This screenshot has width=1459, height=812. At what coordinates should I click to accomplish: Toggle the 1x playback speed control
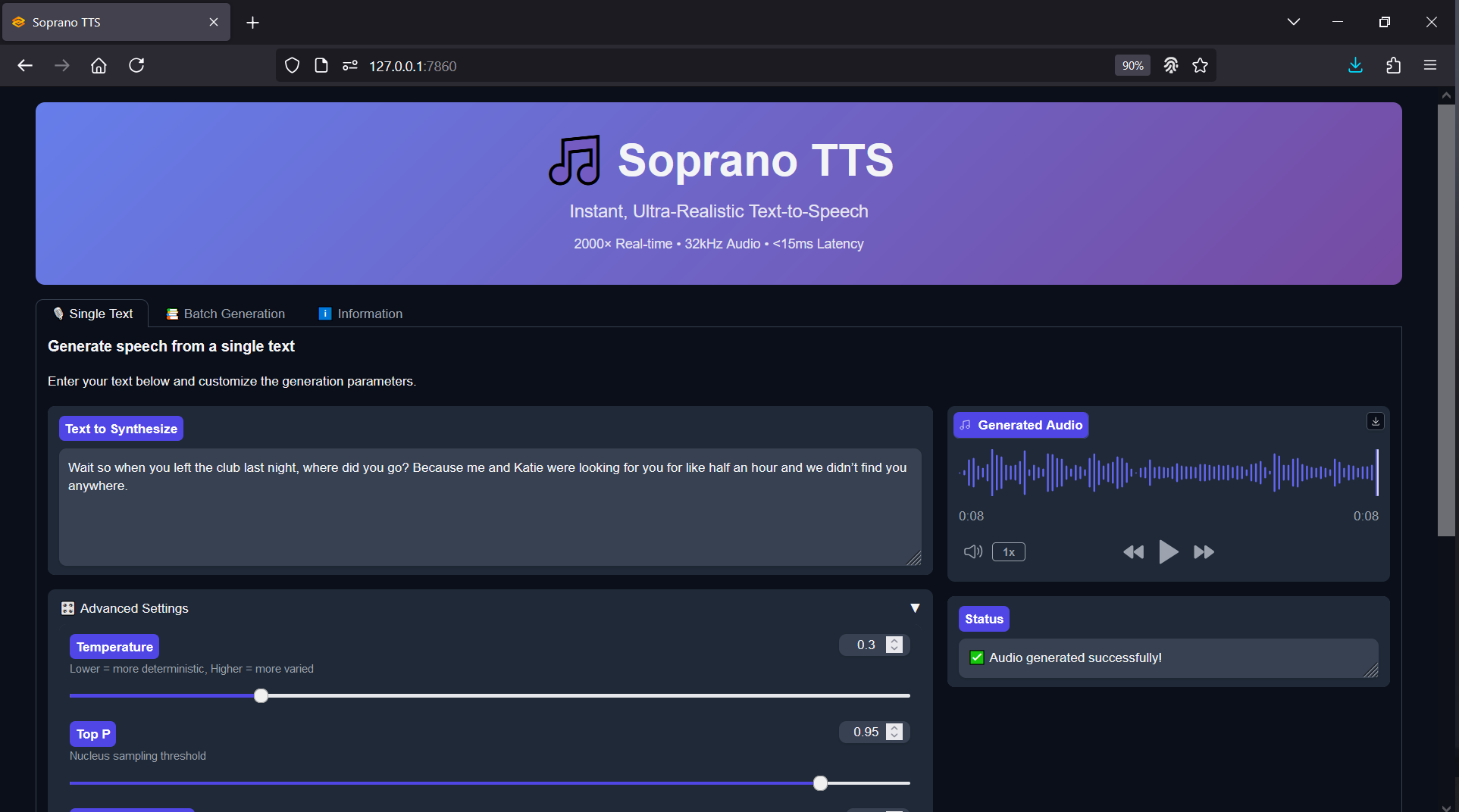[x=1008, y=551]
